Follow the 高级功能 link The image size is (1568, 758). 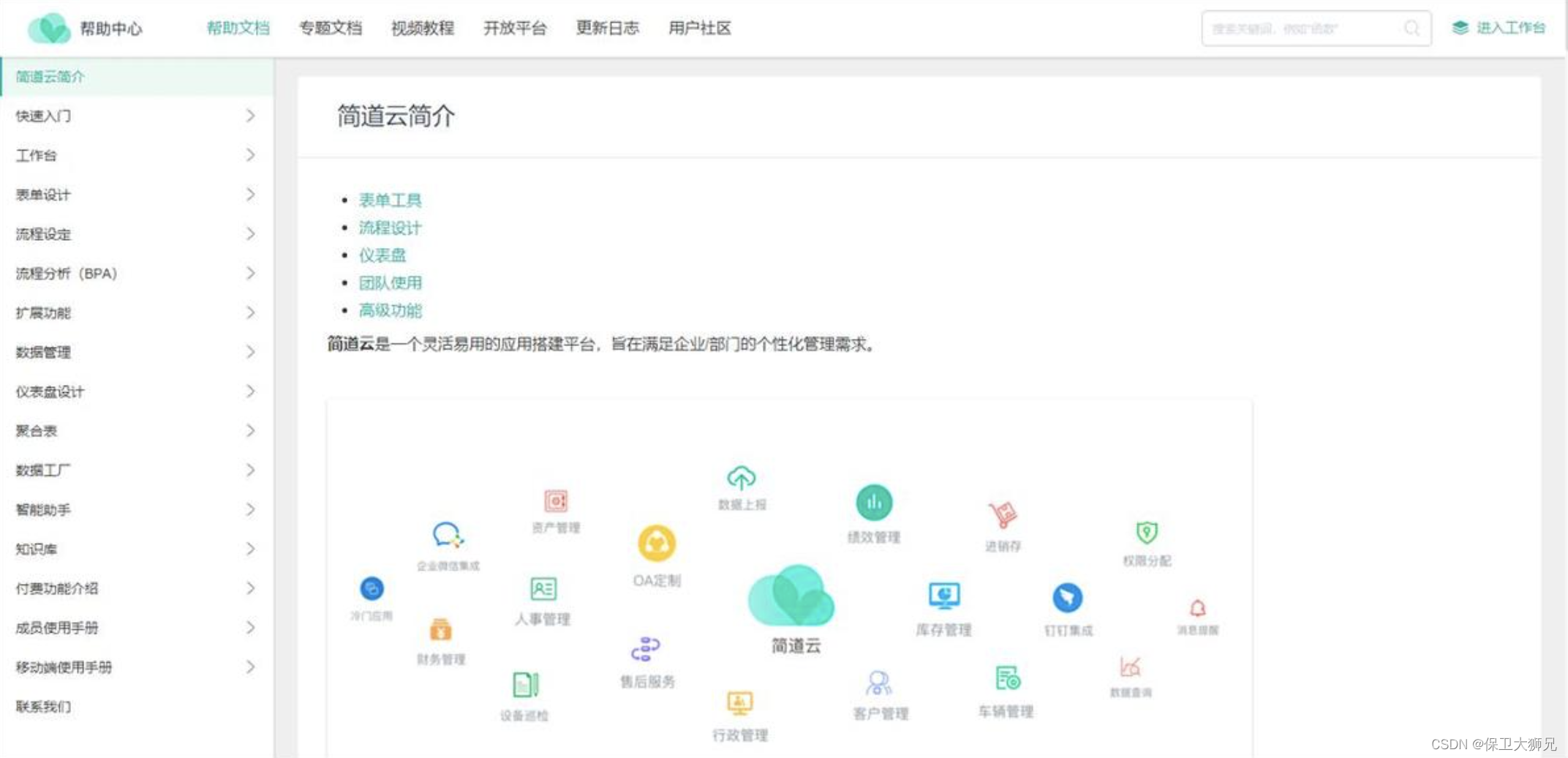click(390, 310)
